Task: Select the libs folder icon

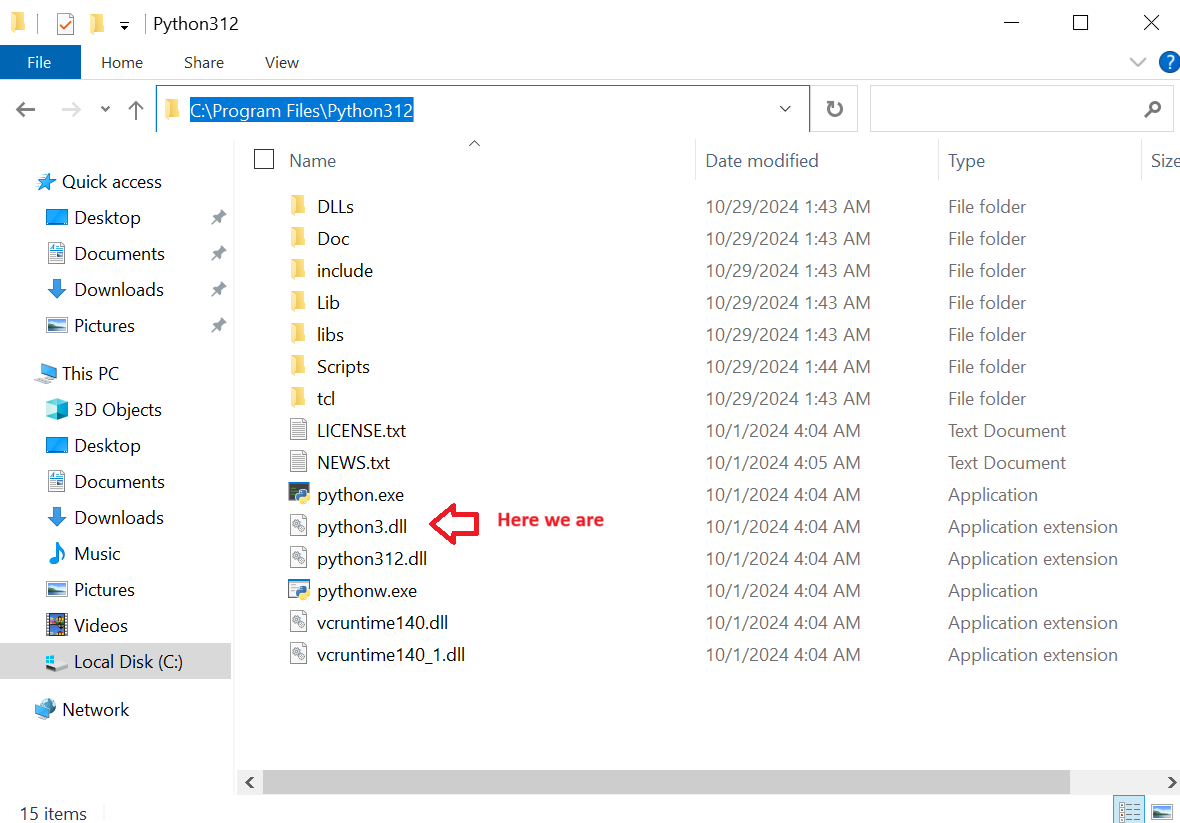Action: click(x=298, y=333)
